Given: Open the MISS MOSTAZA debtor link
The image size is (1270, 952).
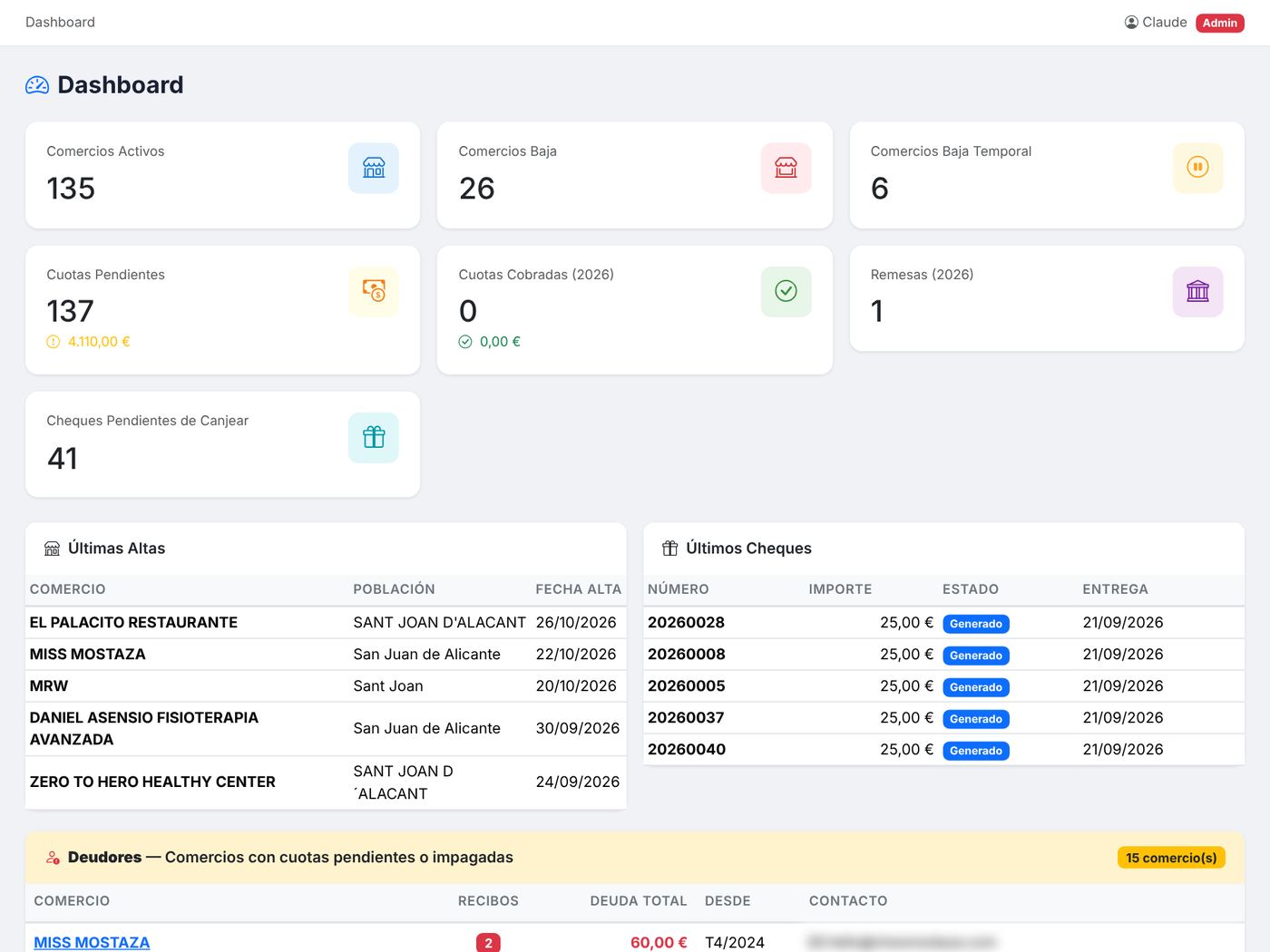Looking at the screenshot, I should pyautogui.click(x=92, y=943).
